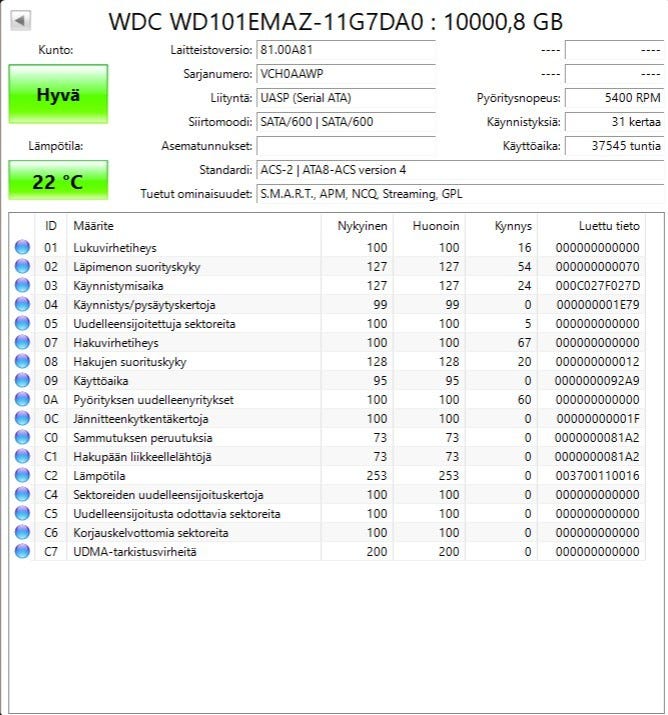Select the Pyörityksen uudelleenyritykset attribute name
The image size is (668, 715).
[x=154, y=400]
